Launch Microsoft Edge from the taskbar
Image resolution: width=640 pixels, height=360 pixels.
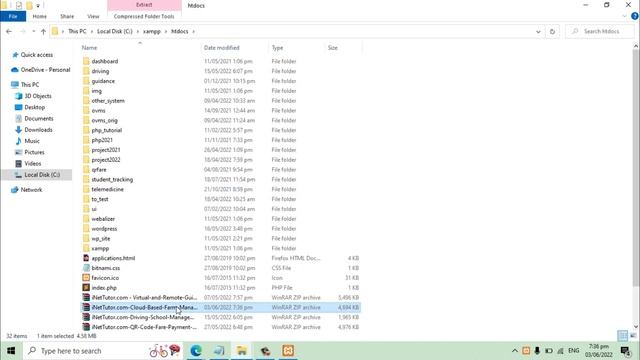click(196, 351)
